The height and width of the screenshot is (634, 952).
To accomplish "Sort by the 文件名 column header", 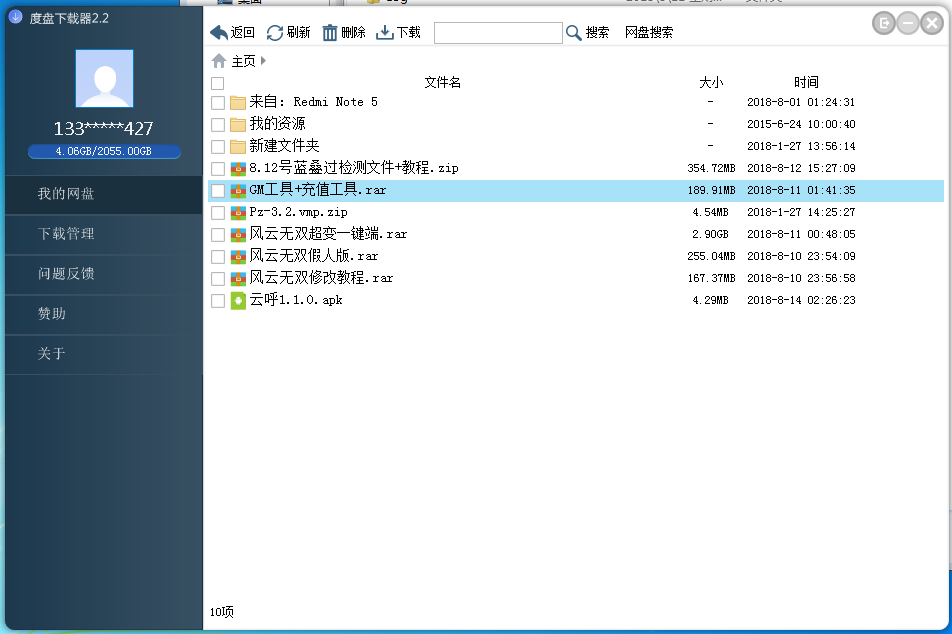I will coord(442,83).
